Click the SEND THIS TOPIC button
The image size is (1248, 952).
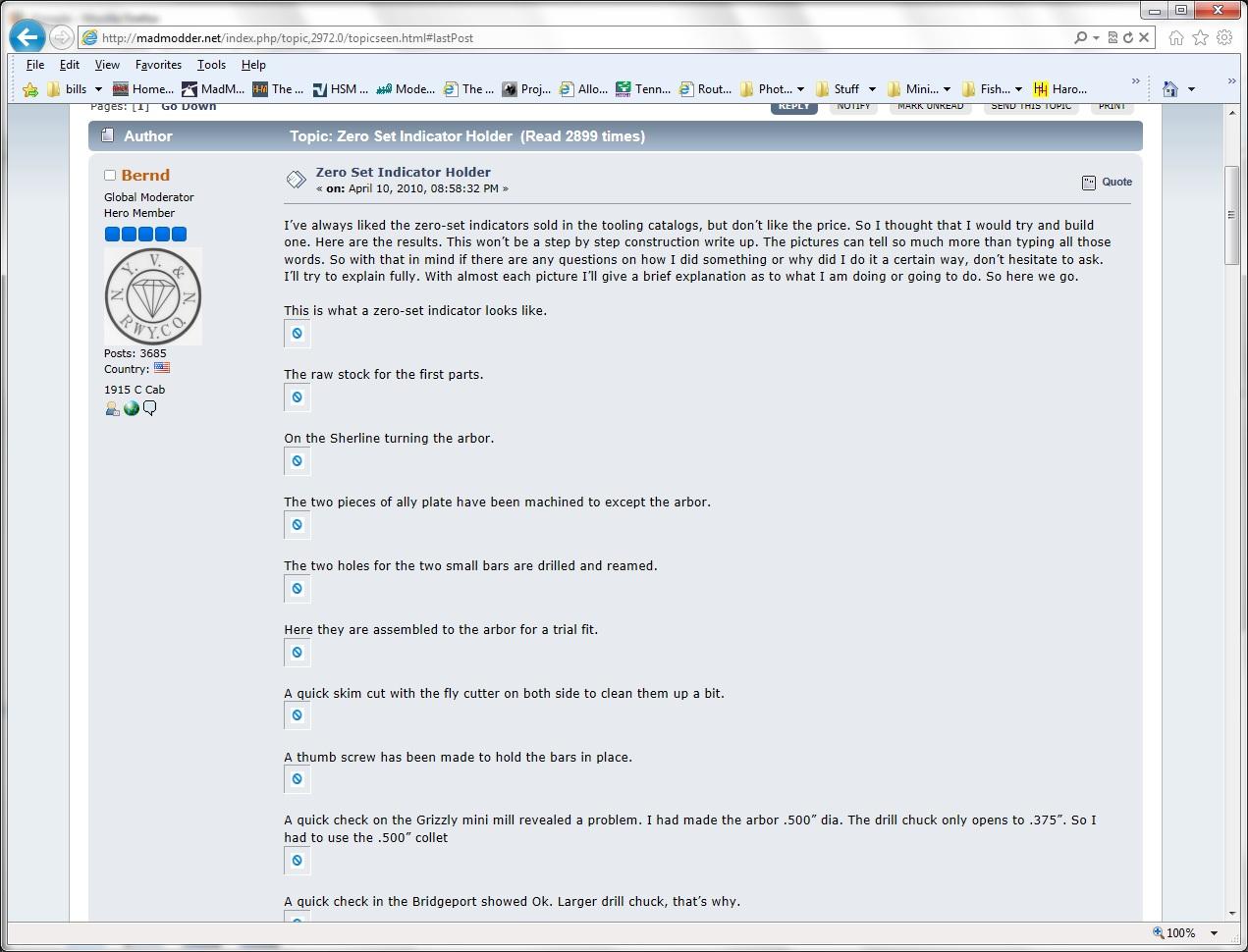(1031, 106)
